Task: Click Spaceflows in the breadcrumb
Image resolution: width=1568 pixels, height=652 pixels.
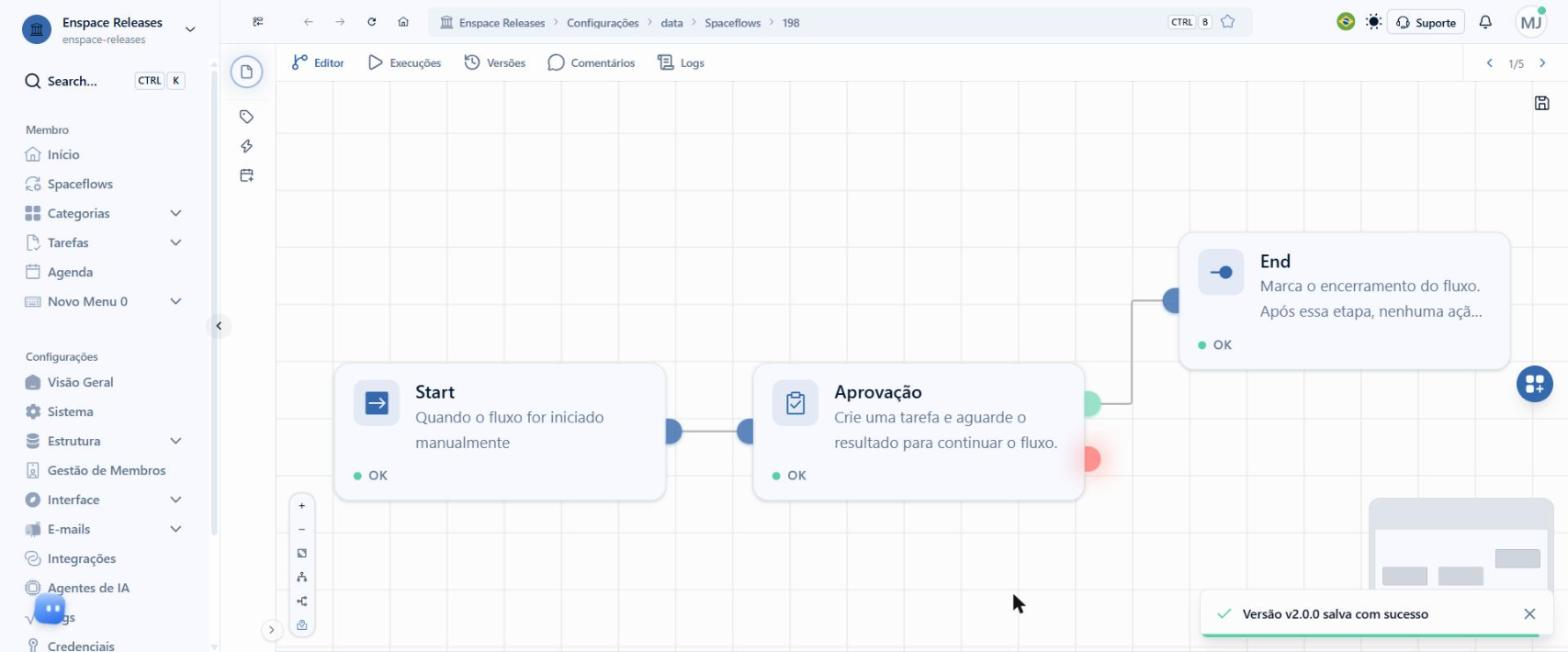Action: (x=734, y=22)
